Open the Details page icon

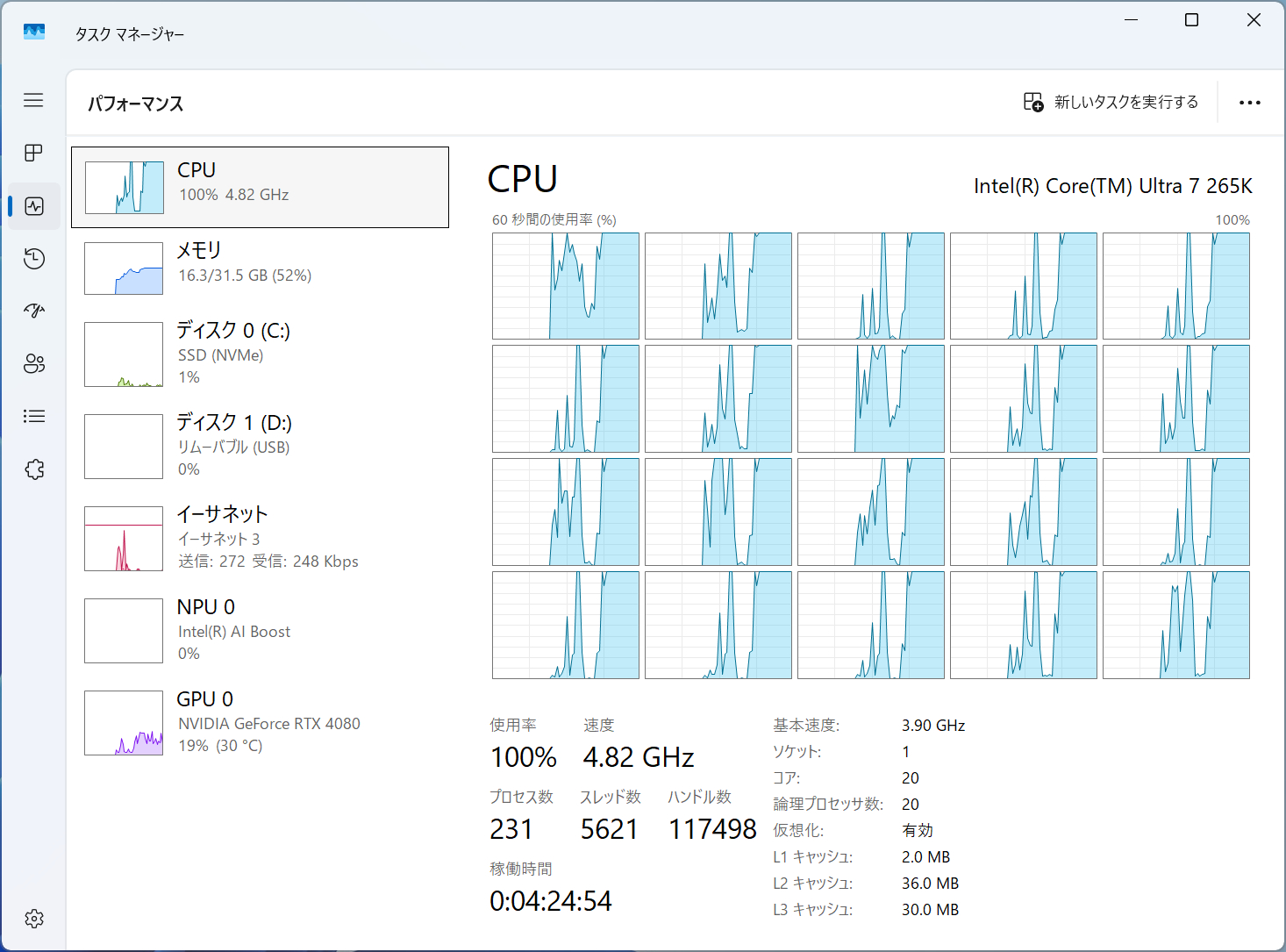coord(34,417)
